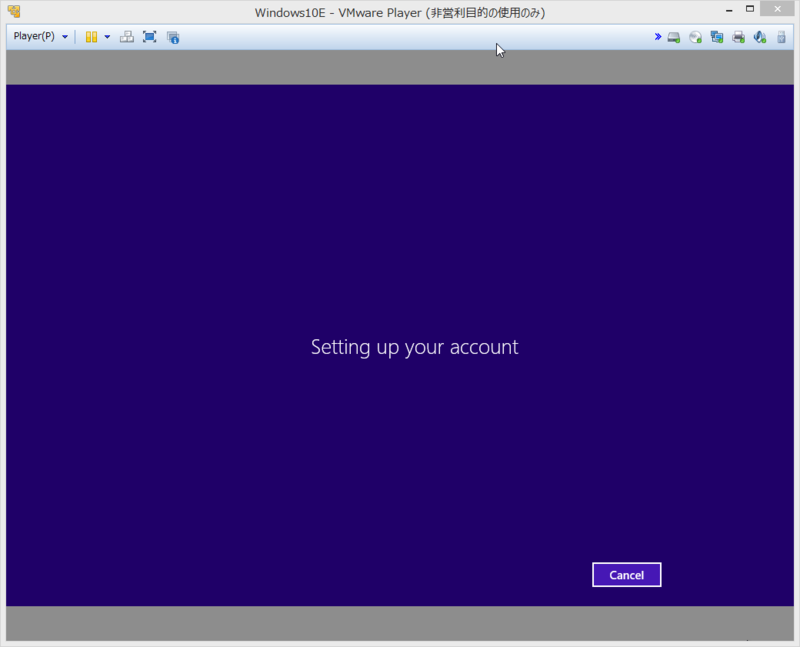Click the hard disk device icon
800x647 pixels.
tap(674, 37)
